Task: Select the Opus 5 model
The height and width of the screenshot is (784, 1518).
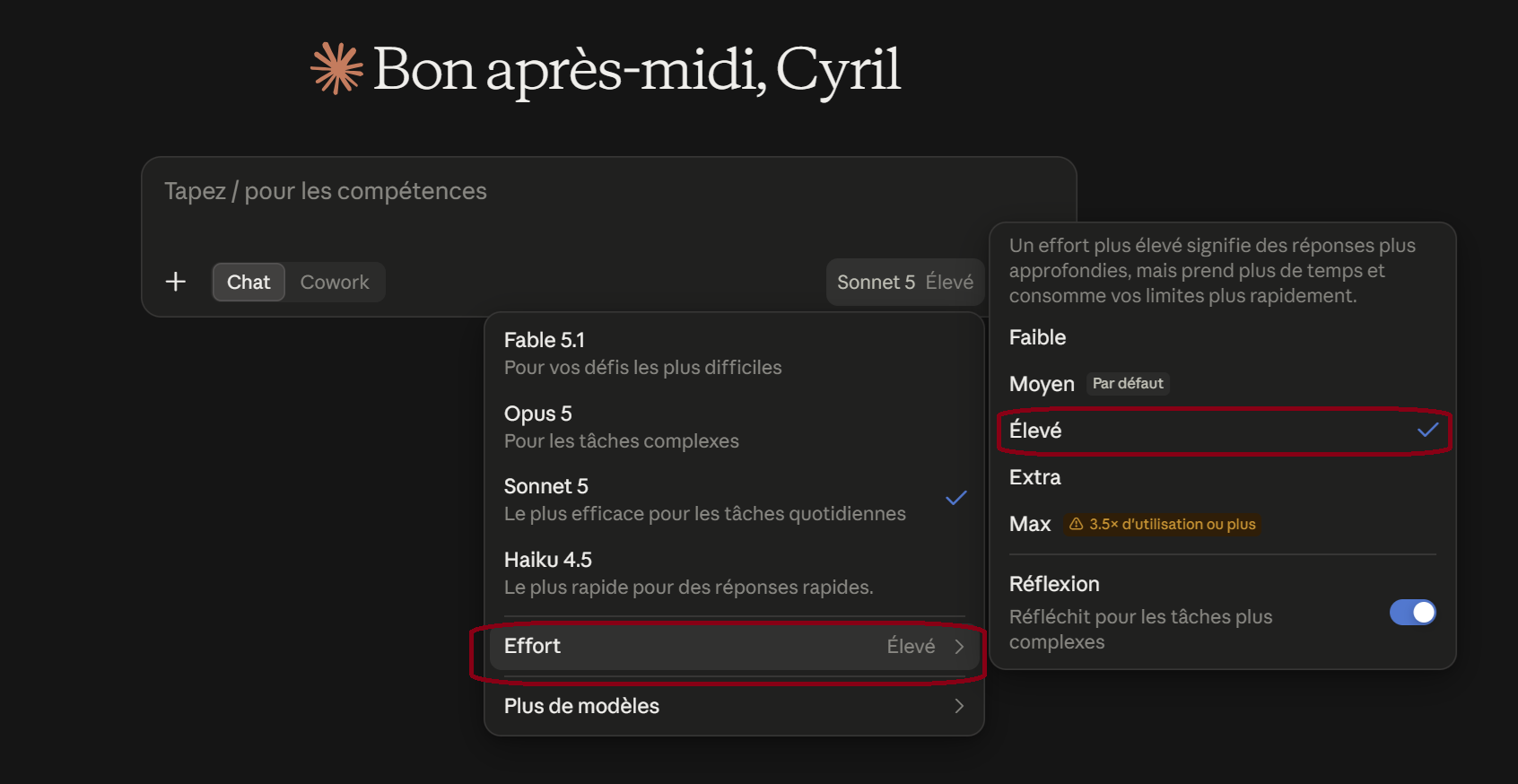Action: coord(733,427)
